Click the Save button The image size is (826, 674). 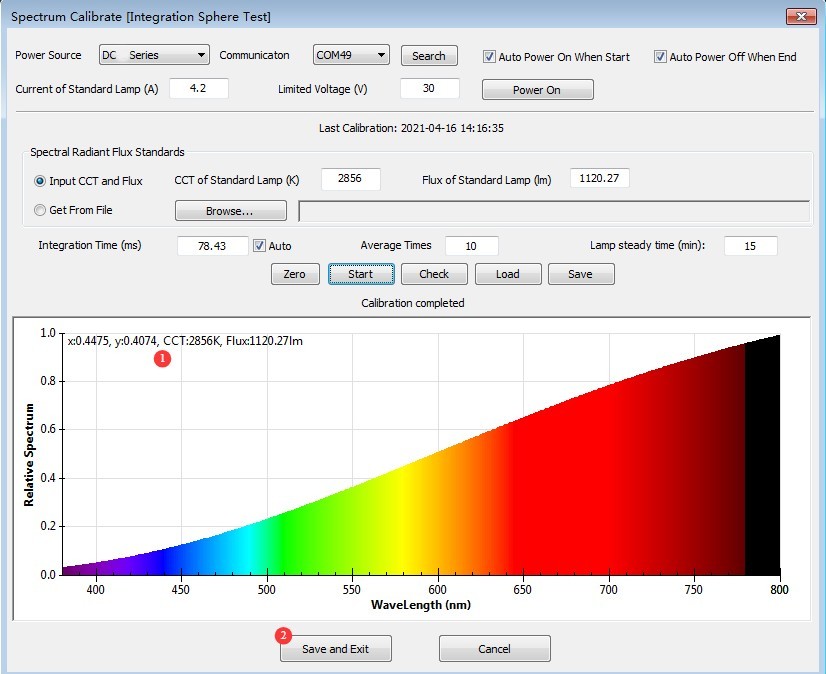(x=581, y=274)
